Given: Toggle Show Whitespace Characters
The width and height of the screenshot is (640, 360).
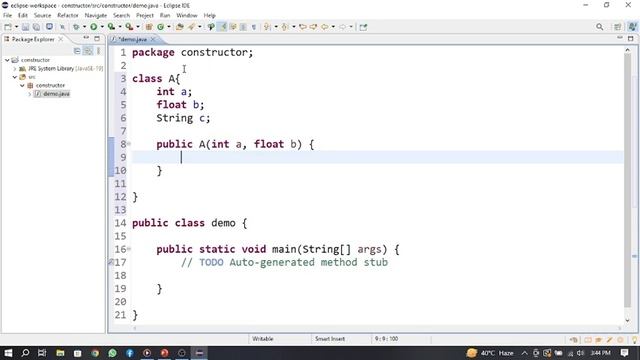Looking at the screenshot, I should [x=254, y=27].
